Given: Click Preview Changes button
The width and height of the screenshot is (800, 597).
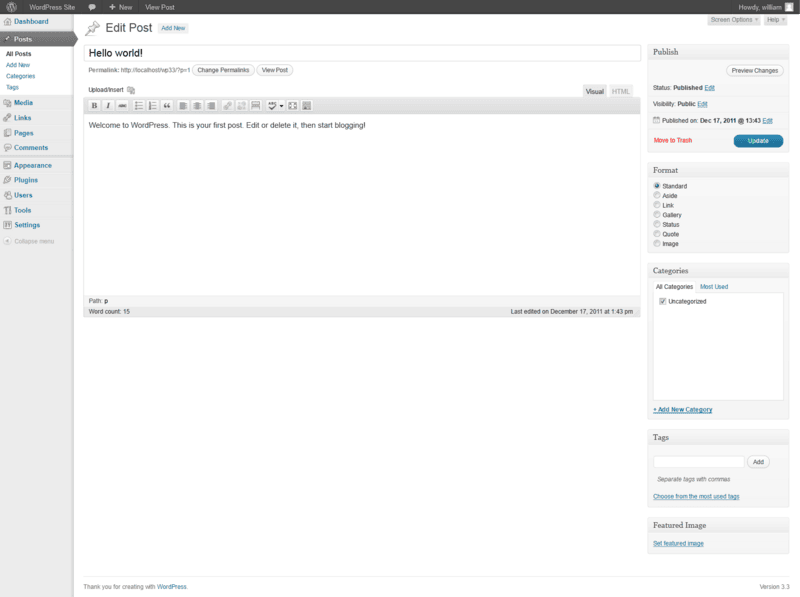Looking at the screenshot, I should coord(755,70).
